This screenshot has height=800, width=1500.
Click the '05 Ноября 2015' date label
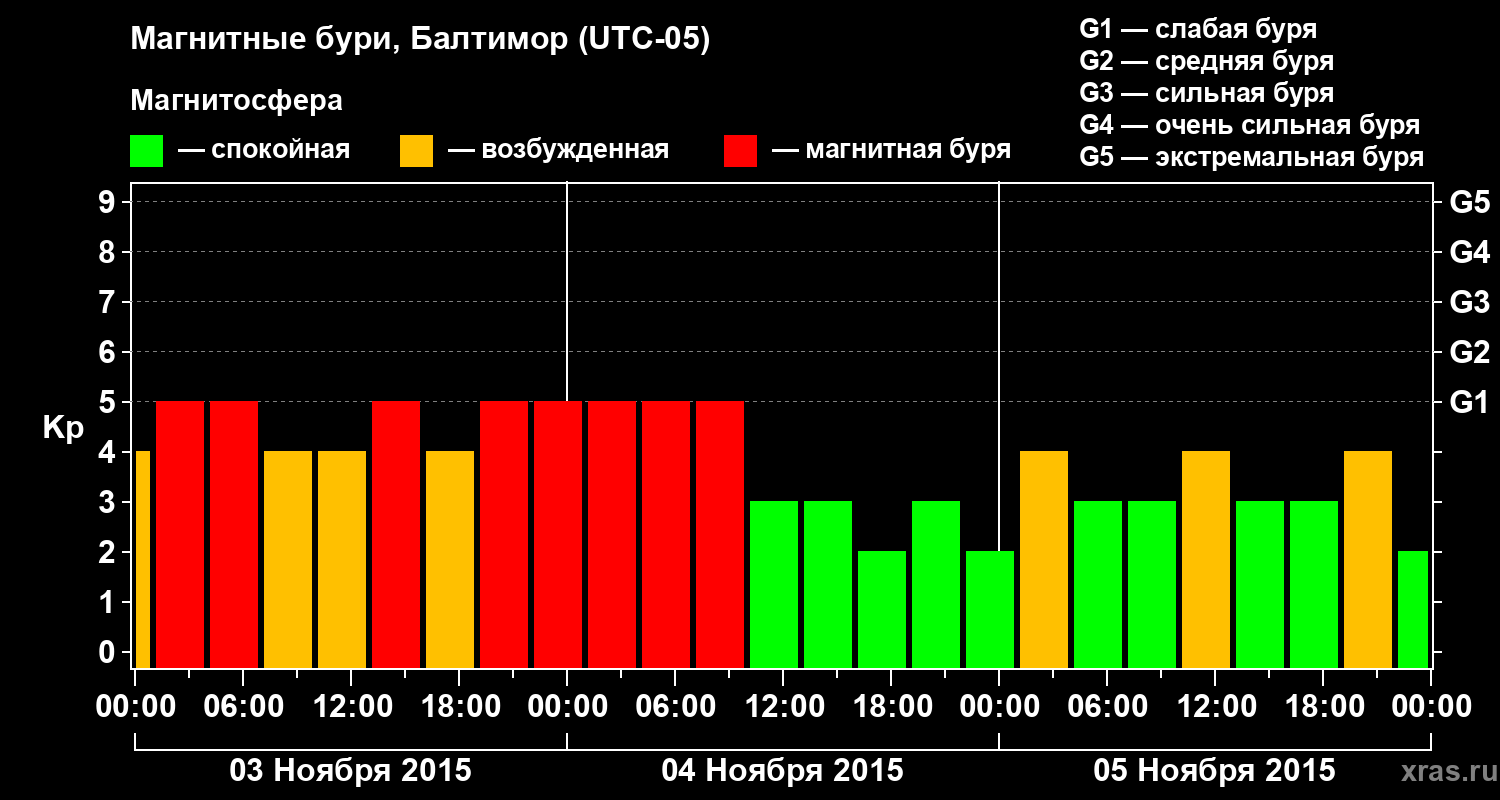point(1214,771)
